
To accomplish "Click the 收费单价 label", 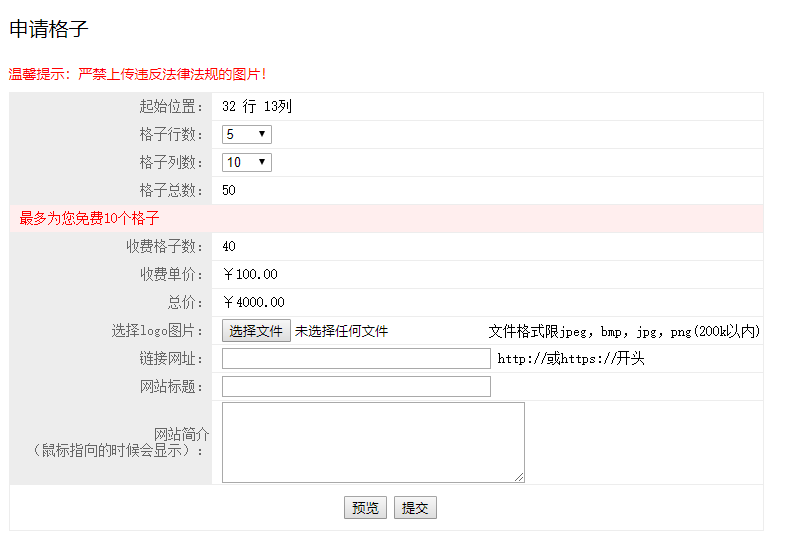I will point(171,274).
